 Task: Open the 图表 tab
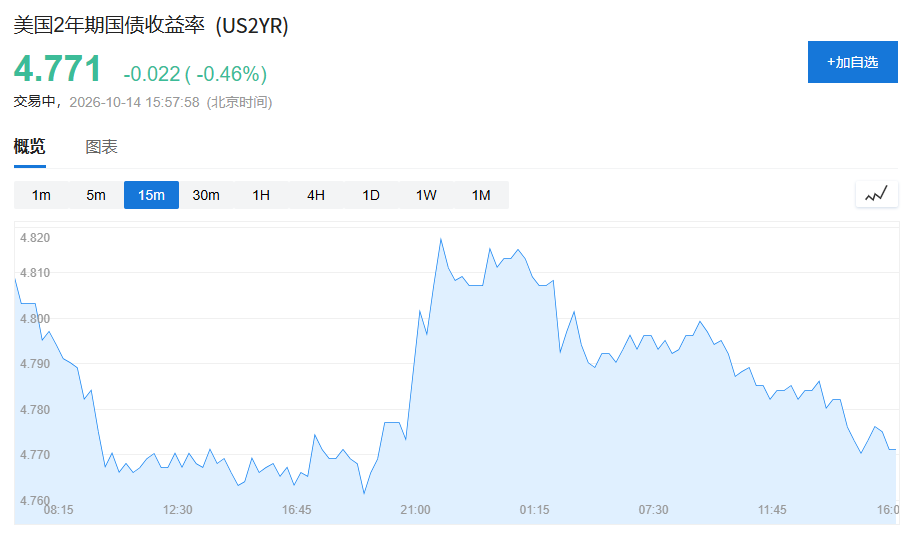tap(102, 147)
